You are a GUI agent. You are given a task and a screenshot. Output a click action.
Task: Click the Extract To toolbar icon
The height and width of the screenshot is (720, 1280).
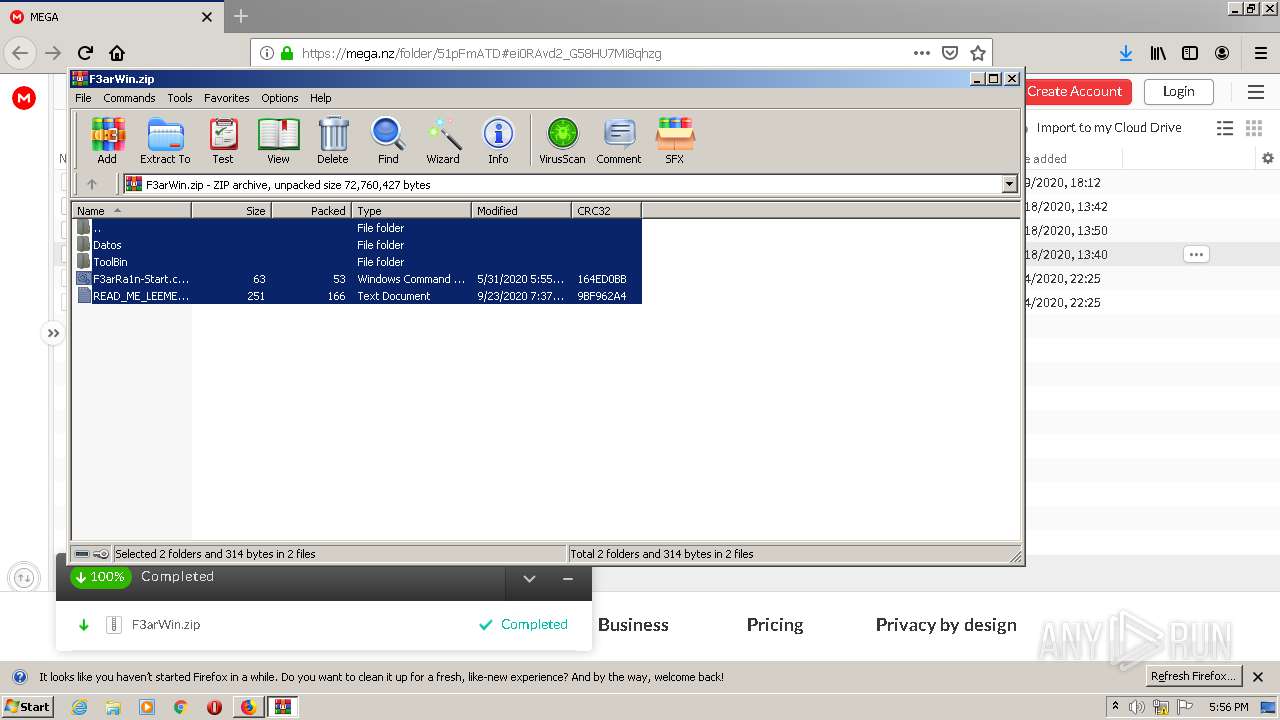[165, 140]
